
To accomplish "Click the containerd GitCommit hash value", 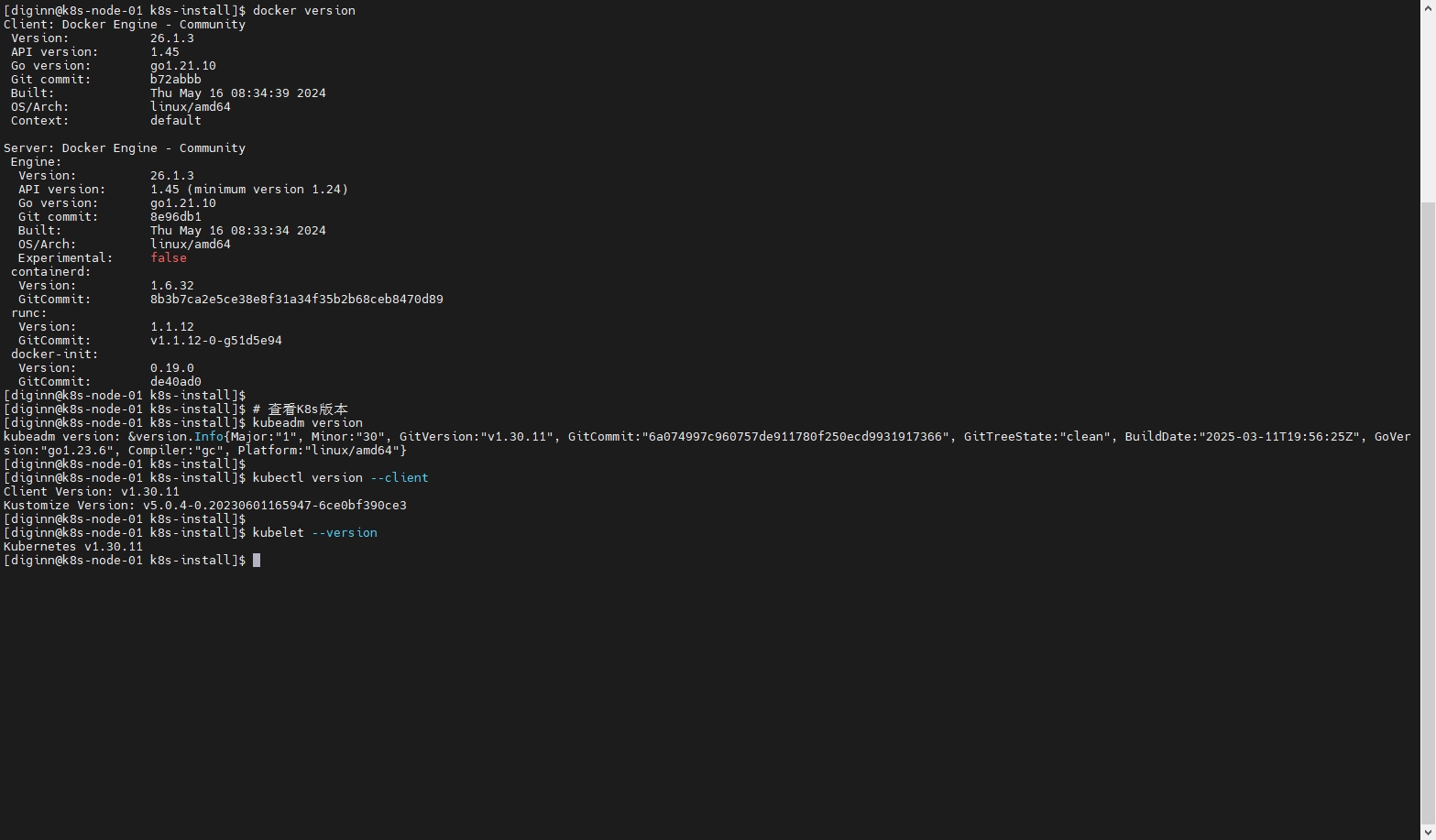I will click(296, 299).
